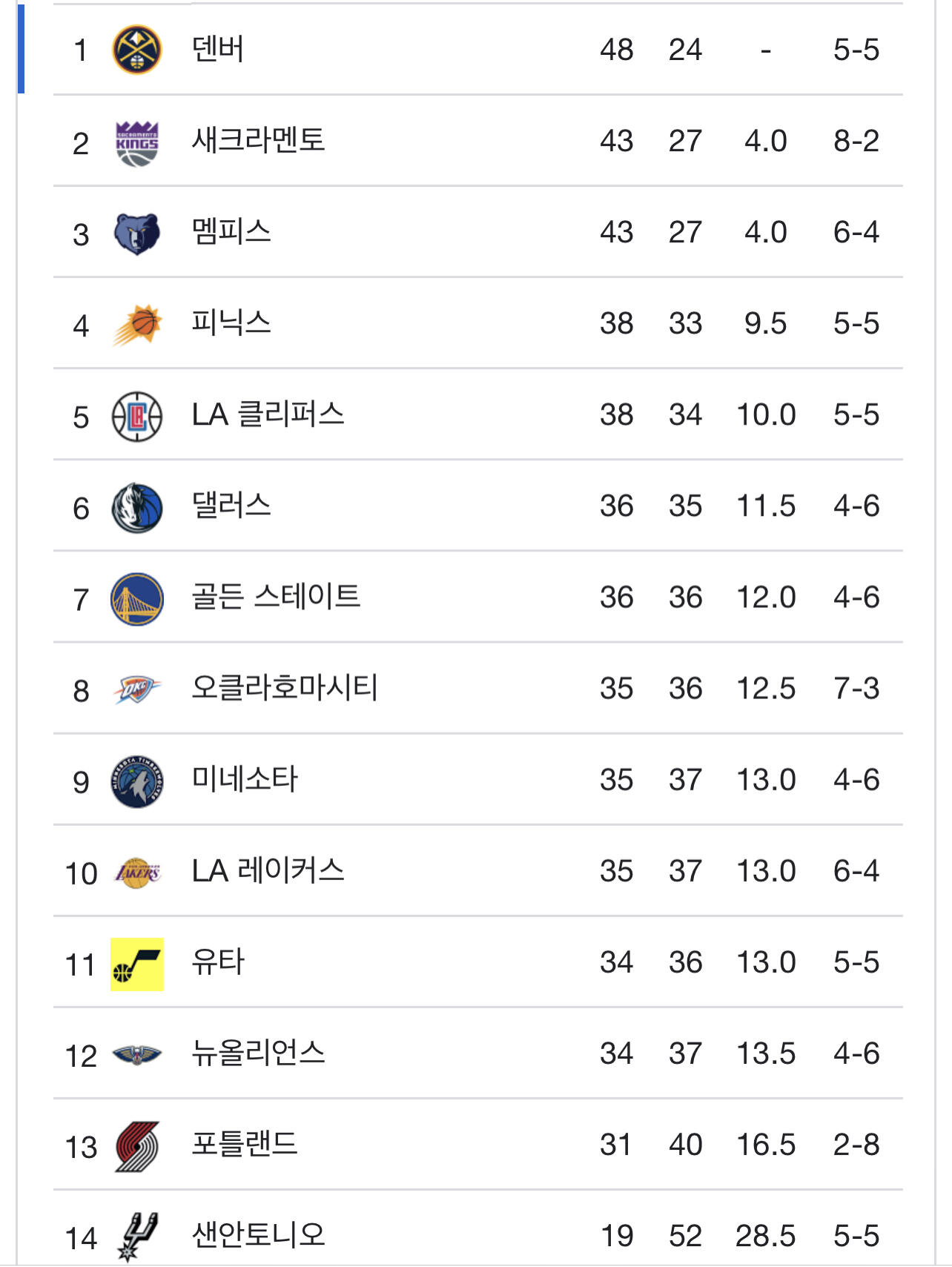Click the yellow Utah Jazz logo
The height and width of the screenshot is (1267, 952).
pyautogui.click(x=136, y=964)
